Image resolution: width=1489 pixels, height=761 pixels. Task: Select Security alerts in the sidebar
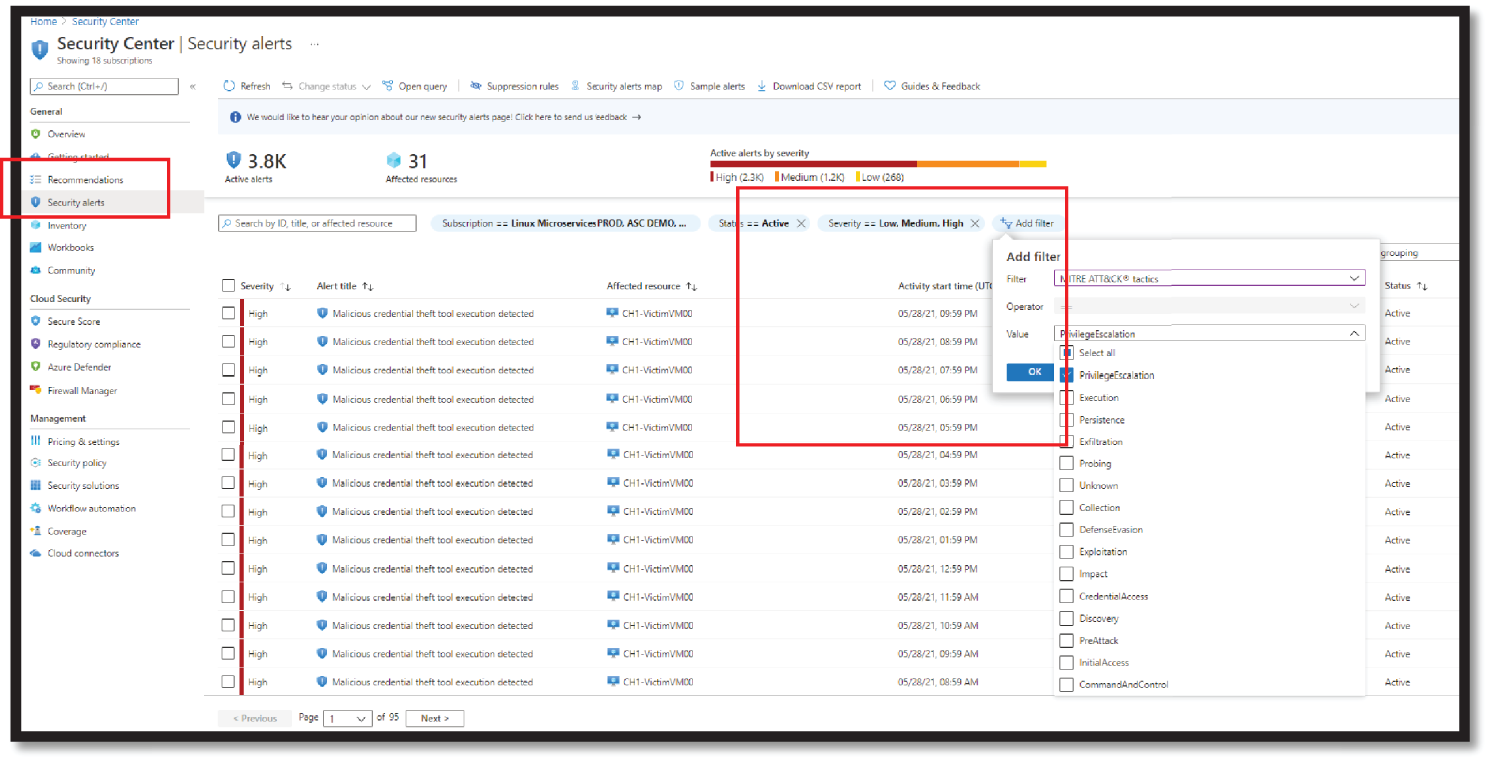click(76, 203)
